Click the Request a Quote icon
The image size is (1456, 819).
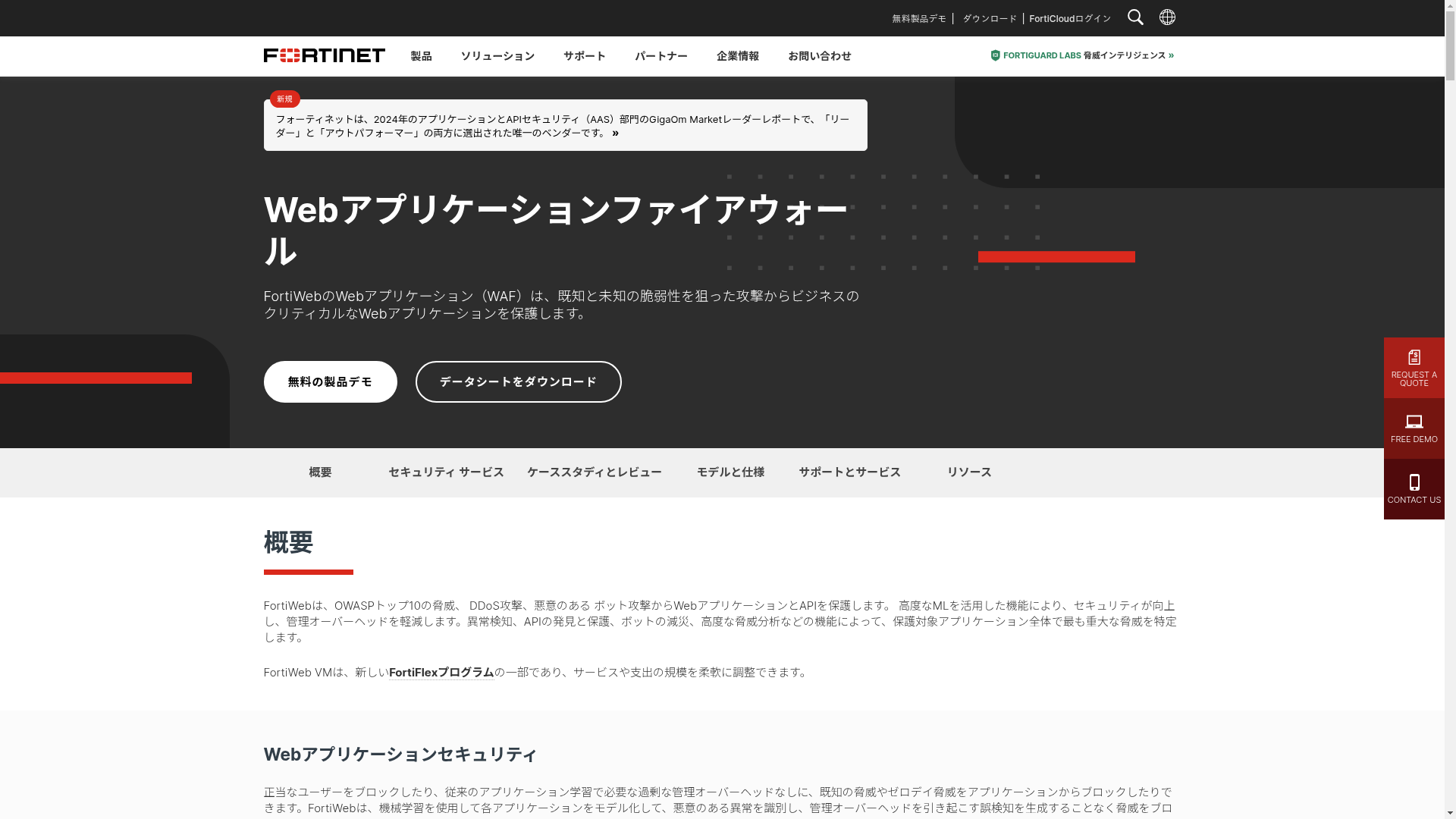1414,357
